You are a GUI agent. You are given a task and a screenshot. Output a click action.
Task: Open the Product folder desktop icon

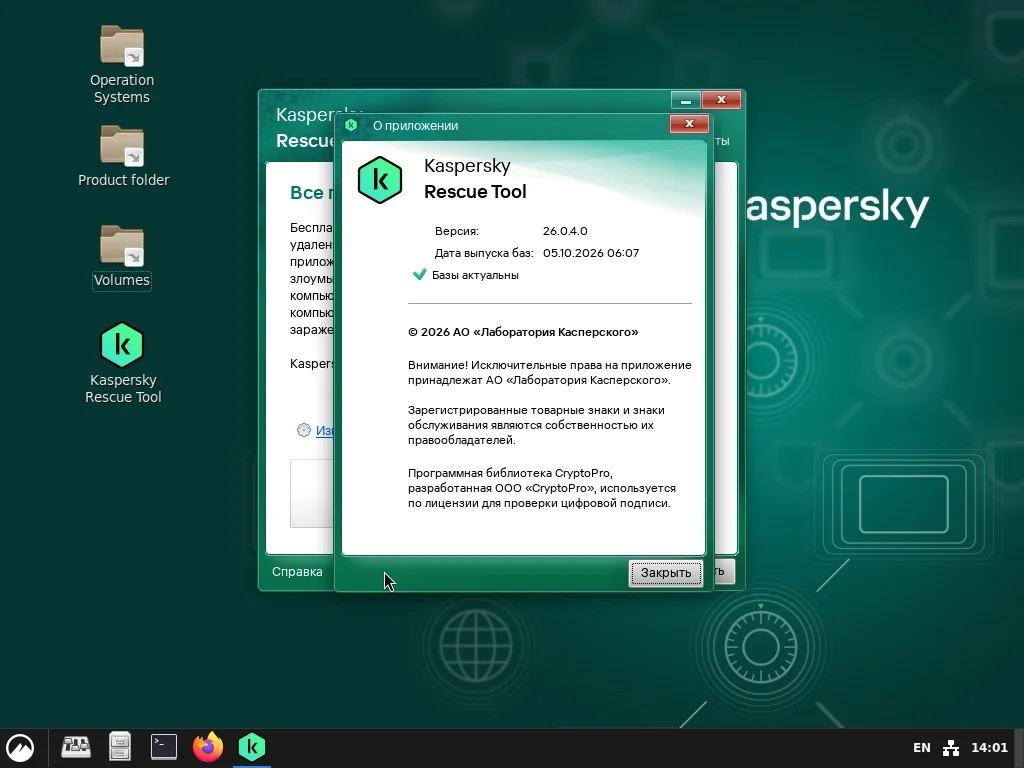123,156
